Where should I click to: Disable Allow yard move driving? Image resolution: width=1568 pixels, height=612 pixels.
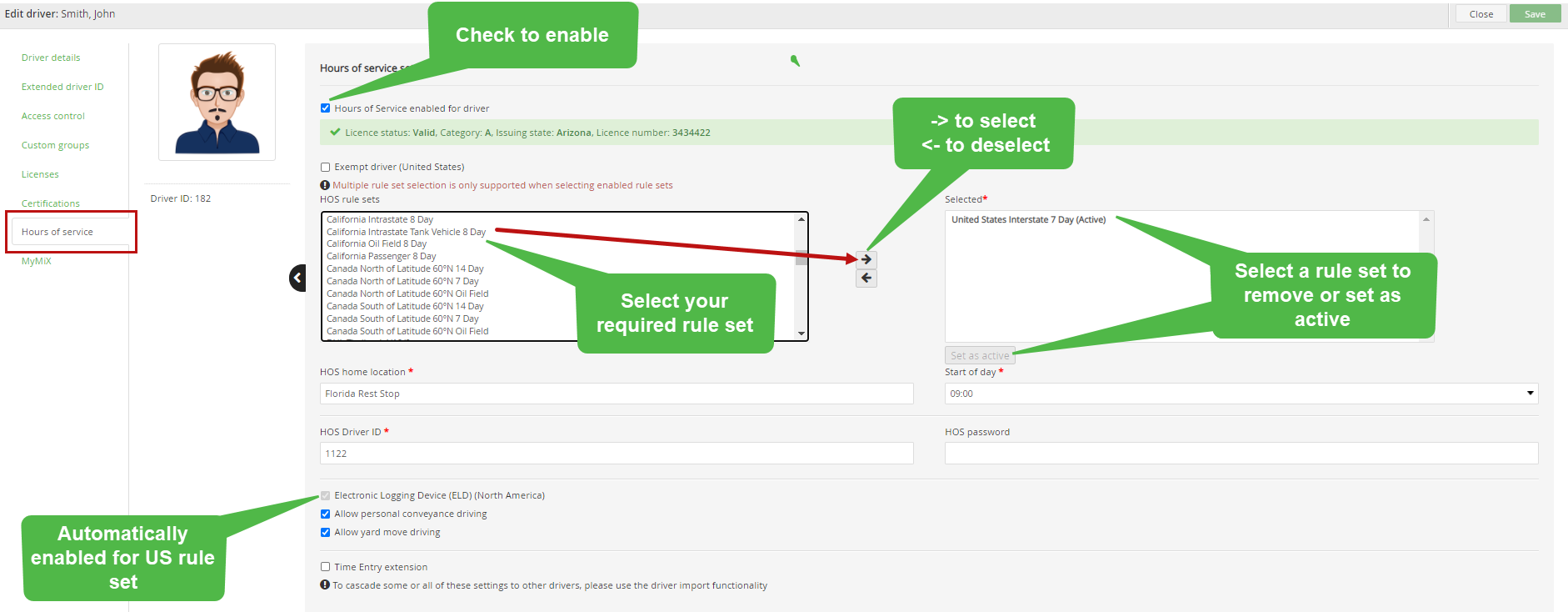pos(326,532)
